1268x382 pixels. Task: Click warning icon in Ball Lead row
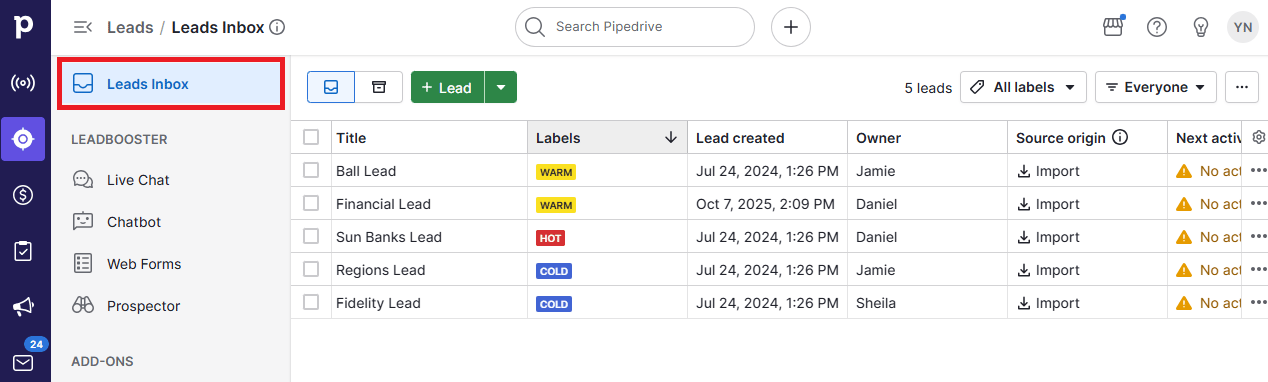coord(1184,171)
